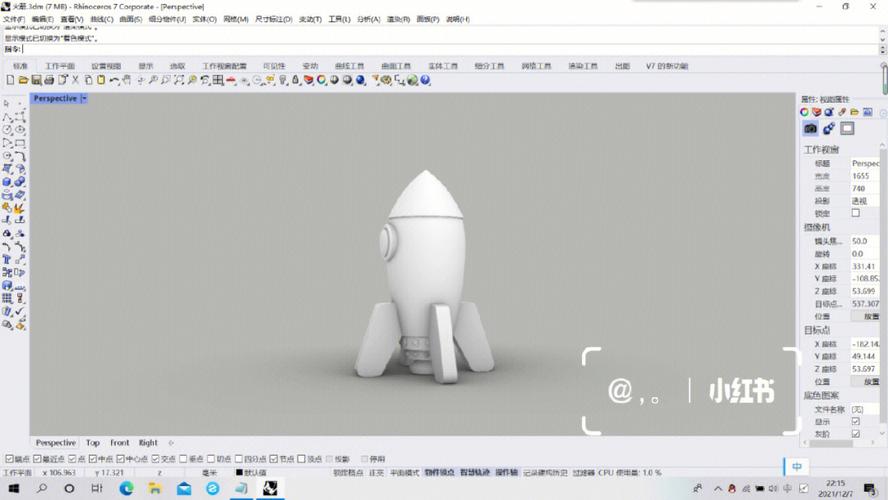The height and width of the screenshot is (500, 888).
Task: Click the command prompt input field
Action: point(450,49)
